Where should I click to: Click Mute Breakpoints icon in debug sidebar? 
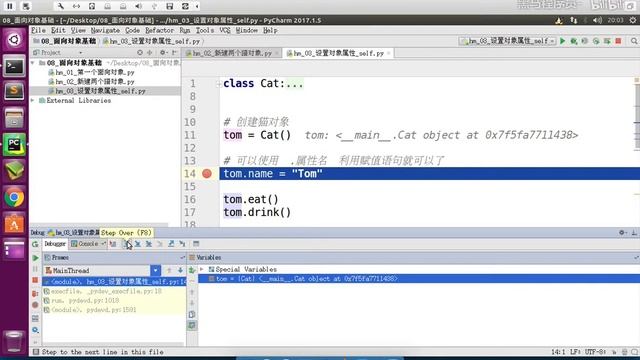tap(36, 305)
